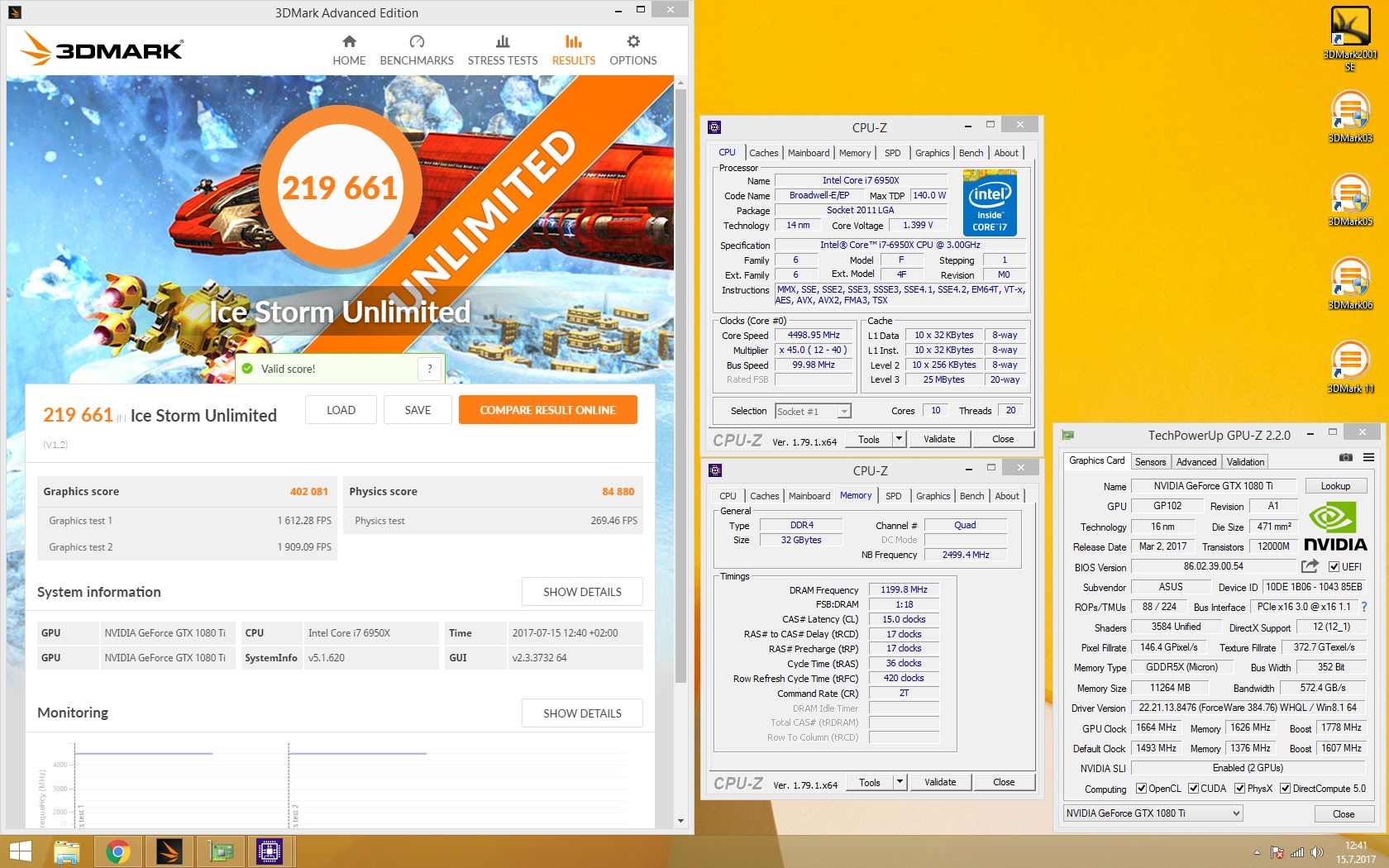Switch to GPU-Z in the taskbar
Image resolution: width=1389 pixels, height=868 pixels.
(x=221, y=851)
